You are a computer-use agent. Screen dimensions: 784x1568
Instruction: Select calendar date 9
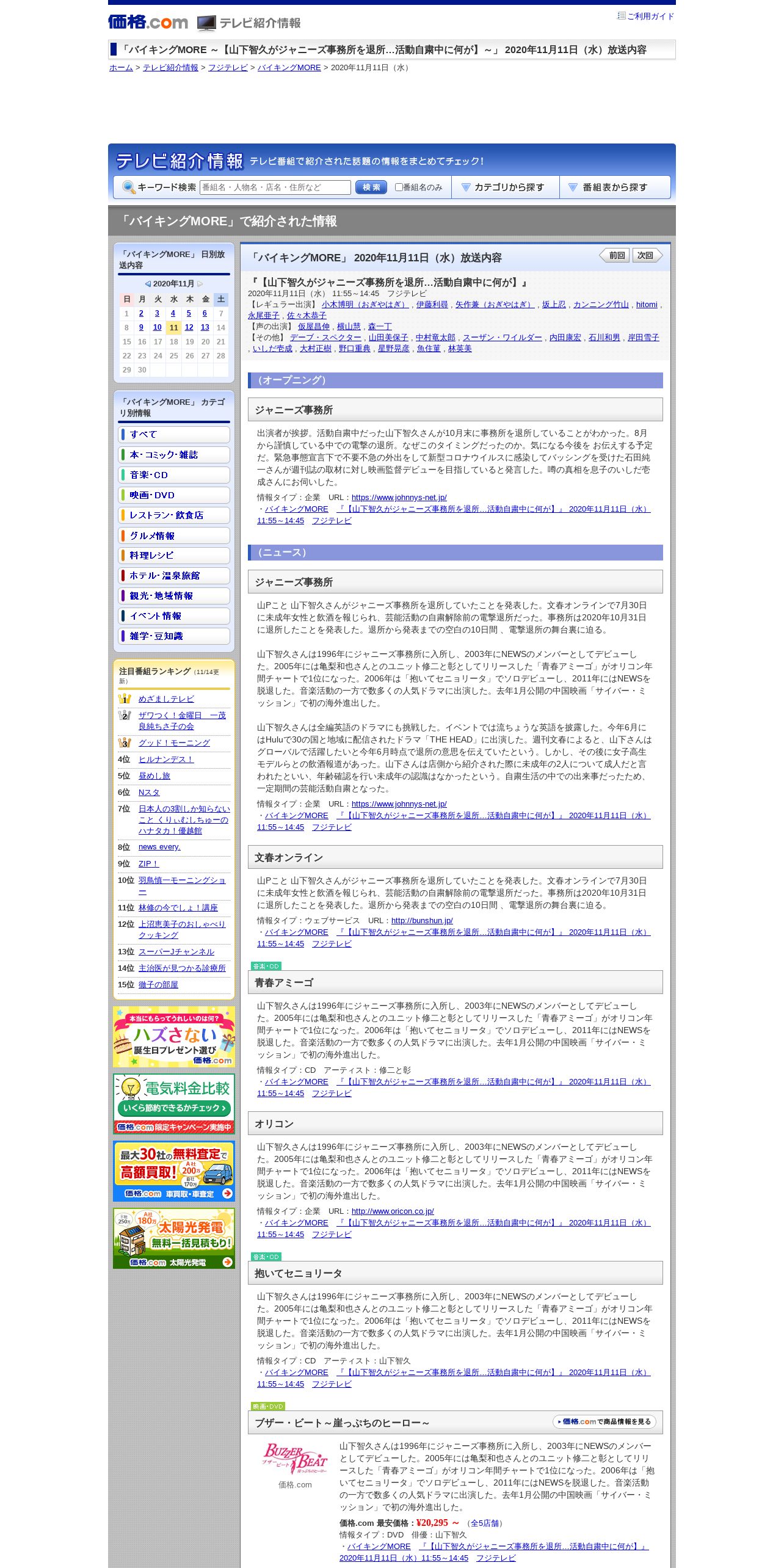click(x=141, y=327)
